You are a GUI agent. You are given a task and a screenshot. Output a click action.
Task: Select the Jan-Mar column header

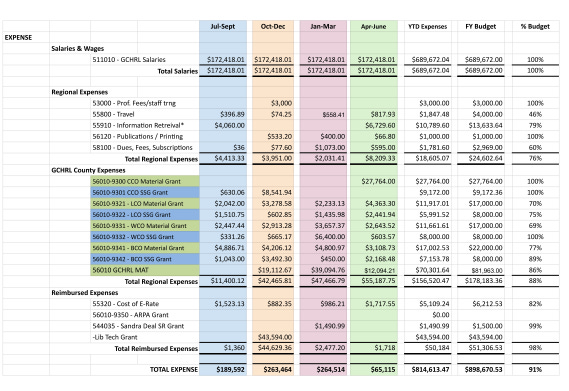[x=323, y=27]
